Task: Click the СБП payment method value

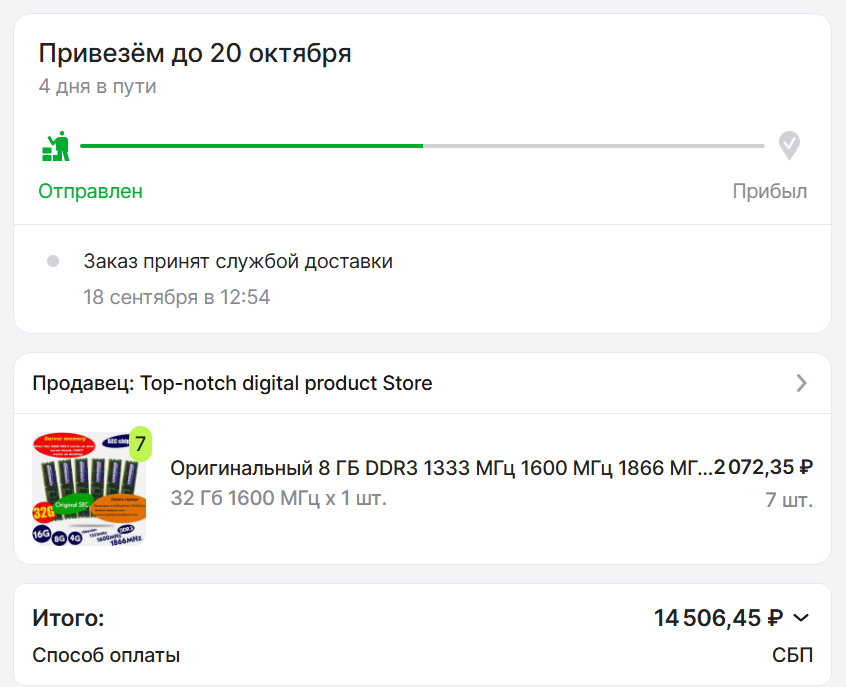Action: [x=792, y=656]
